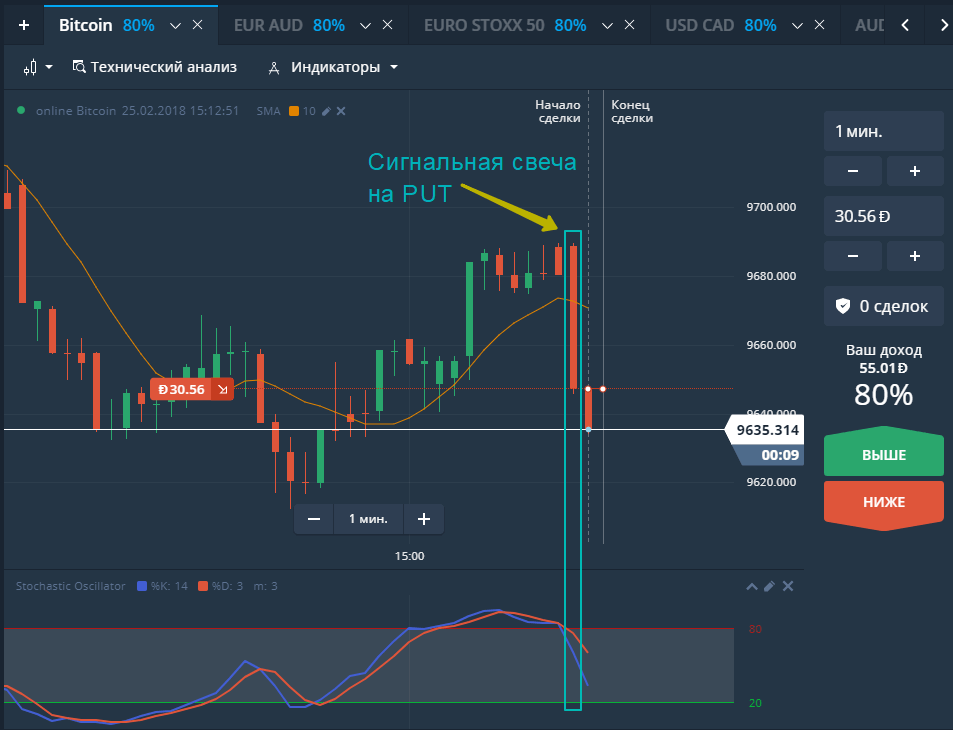The width and height of the screenshot is (953, 730).
Task: Edit the SMA indicator settings with pencil icon
Action: coord(327,111)
